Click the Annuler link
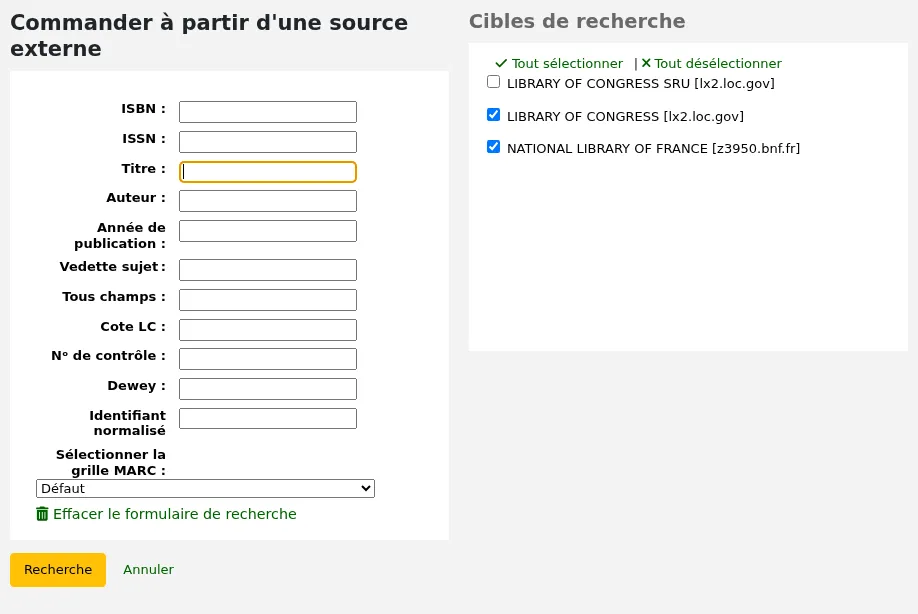This screenshot has height=614, width=918. coord(149,570)
